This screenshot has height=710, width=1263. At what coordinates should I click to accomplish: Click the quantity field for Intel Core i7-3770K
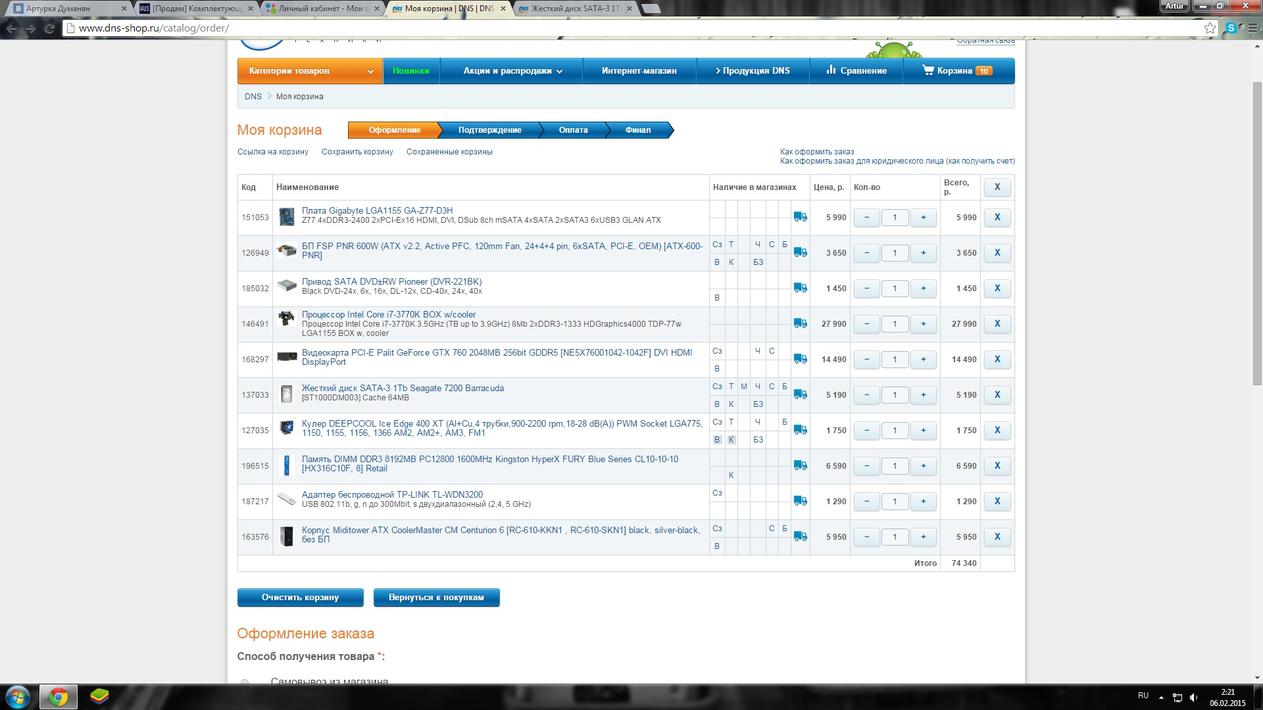(x=895, y=323)
